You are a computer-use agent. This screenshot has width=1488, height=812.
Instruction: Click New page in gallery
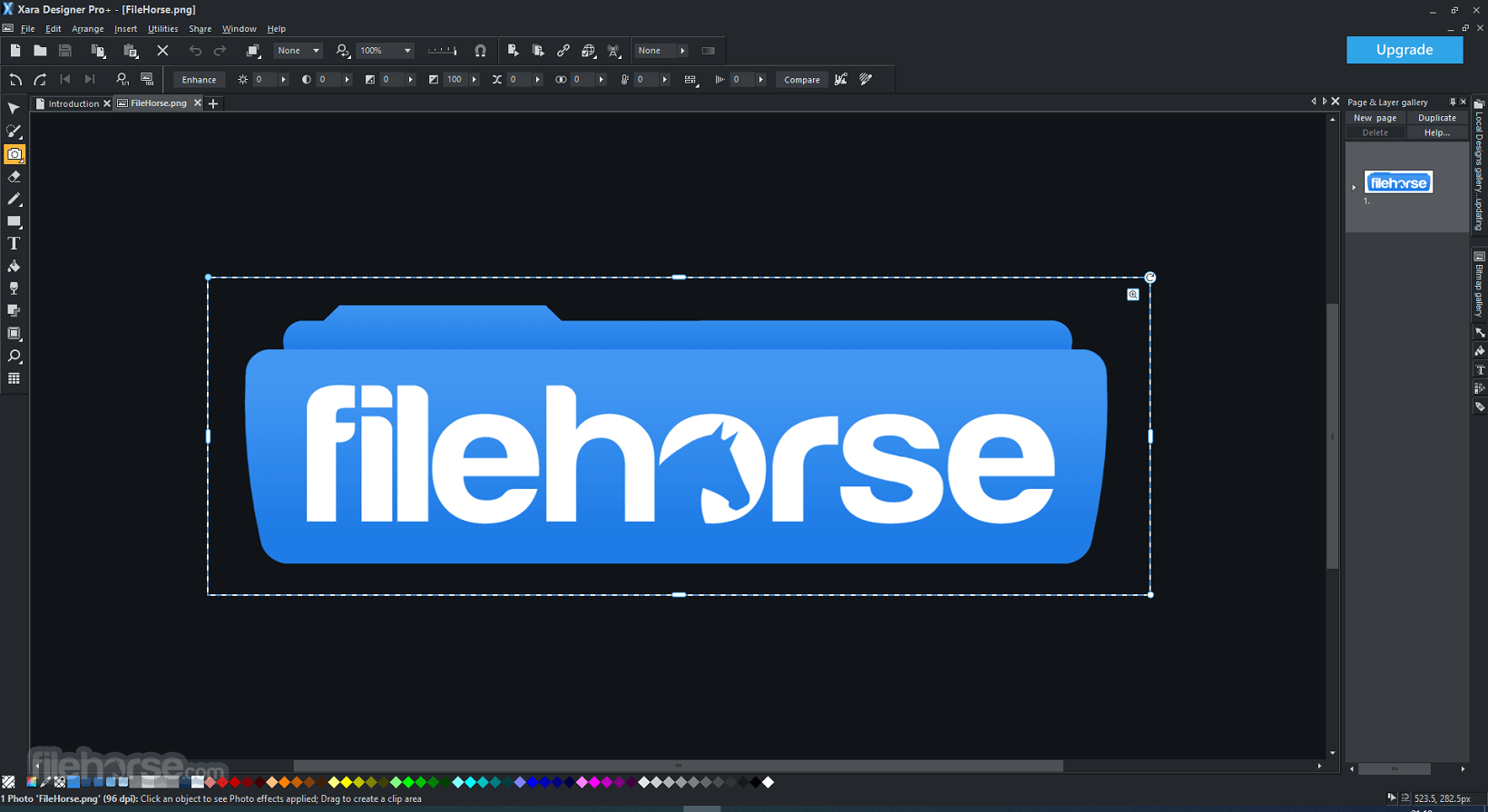click(1375, 118)
